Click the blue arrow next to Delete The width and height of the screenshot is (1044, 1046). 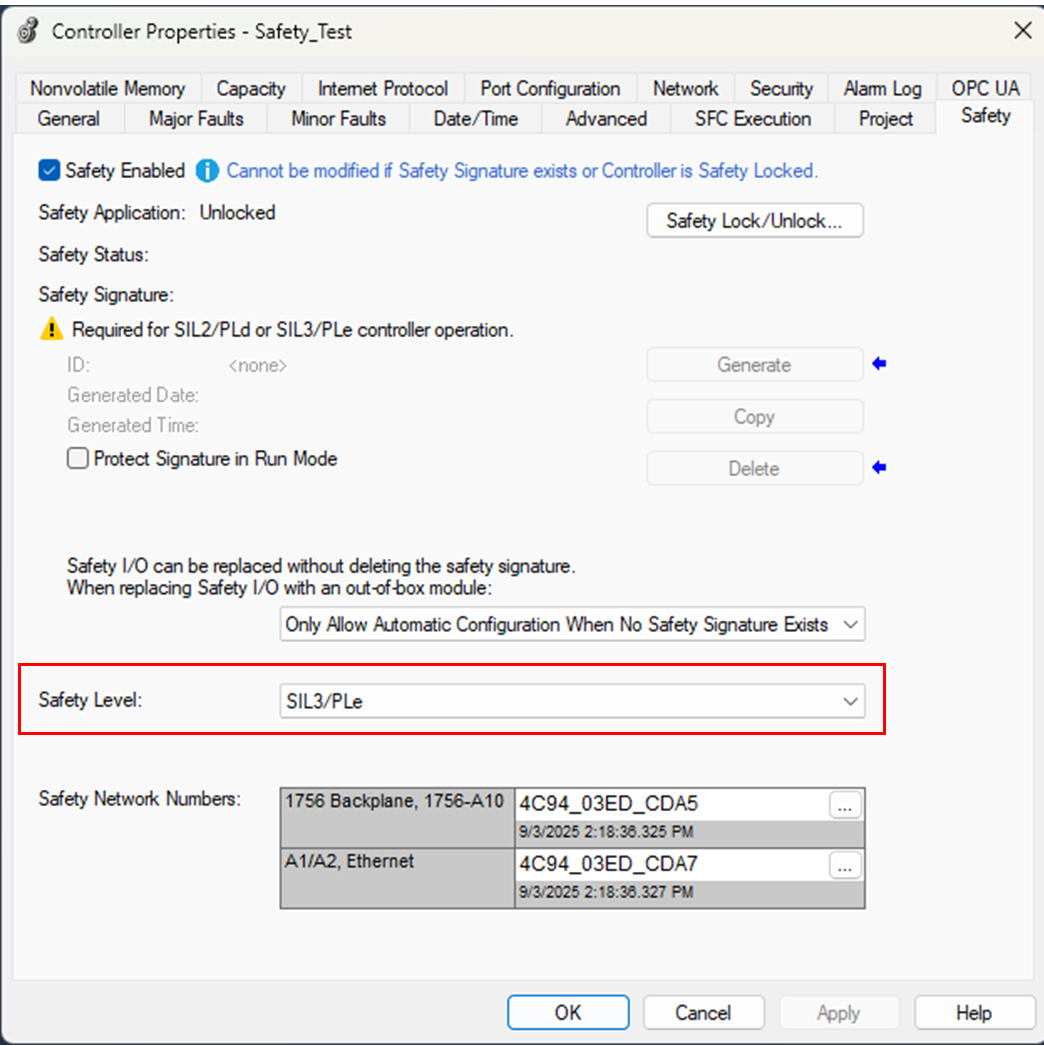(879, 467)
